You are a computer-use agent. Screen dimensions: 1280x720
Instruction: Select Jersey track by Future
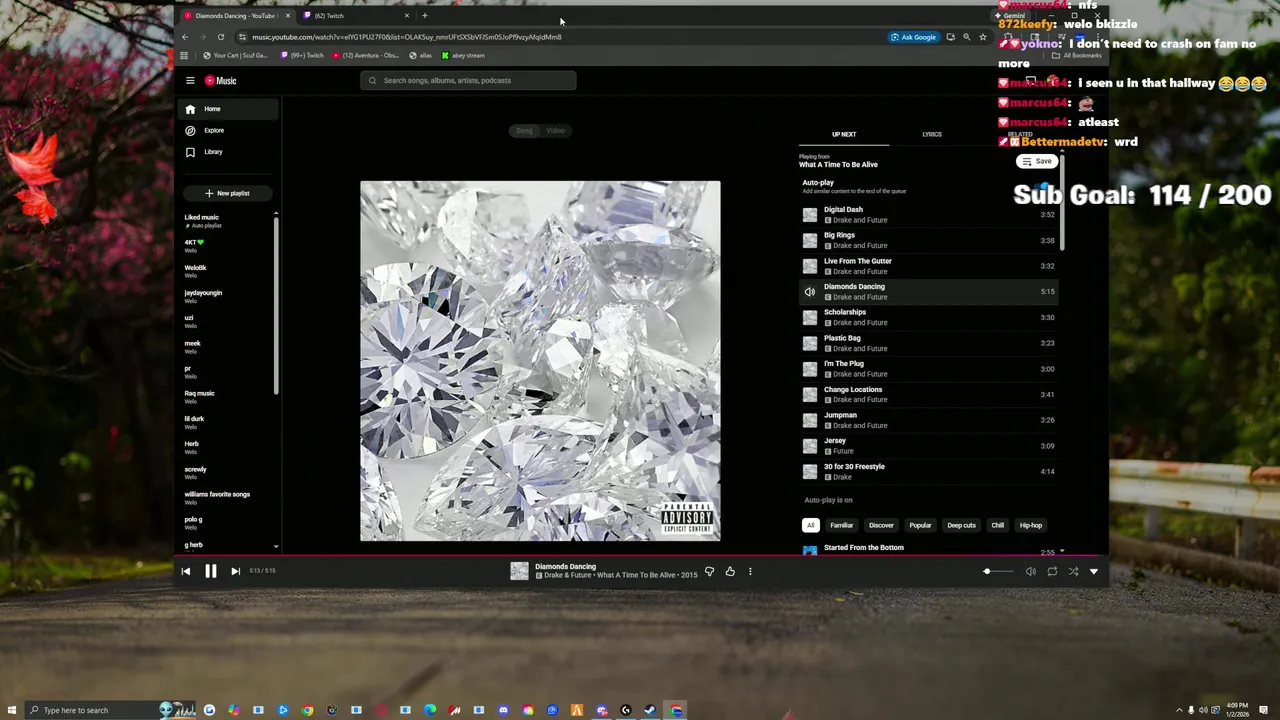(x=929, y=446)
